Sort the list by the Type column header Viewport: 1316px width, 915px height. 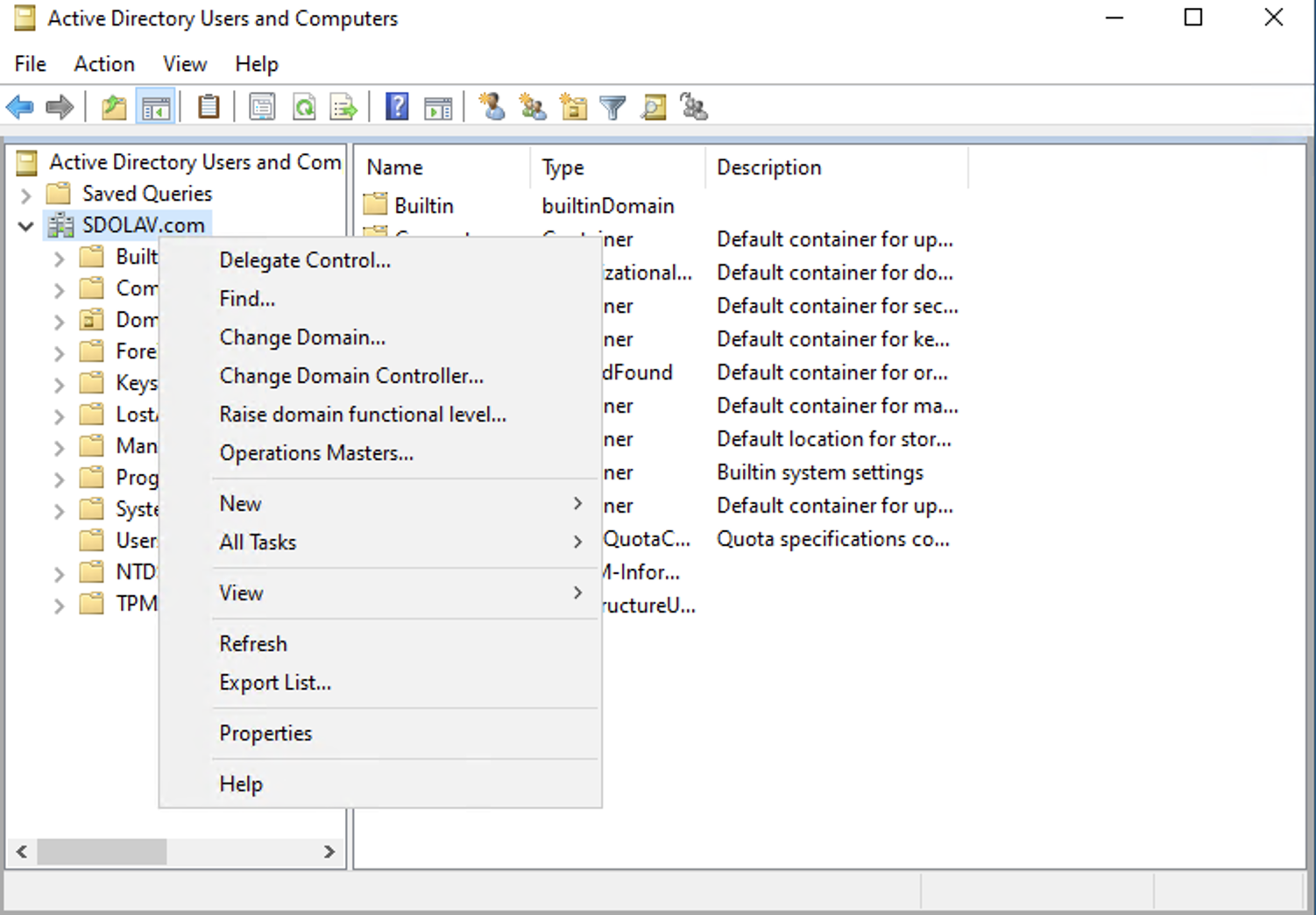pos(618,167)
